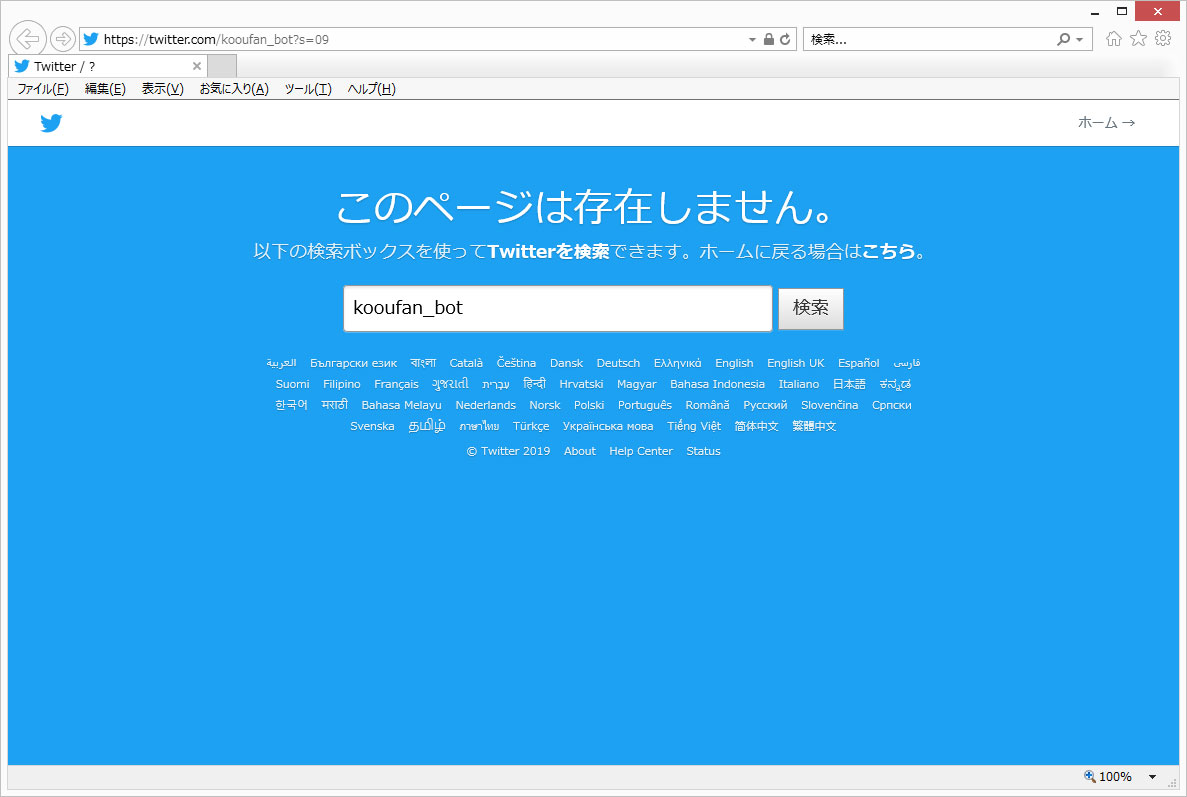
Task: Click the こちら link
Action: tap(889, 251)
